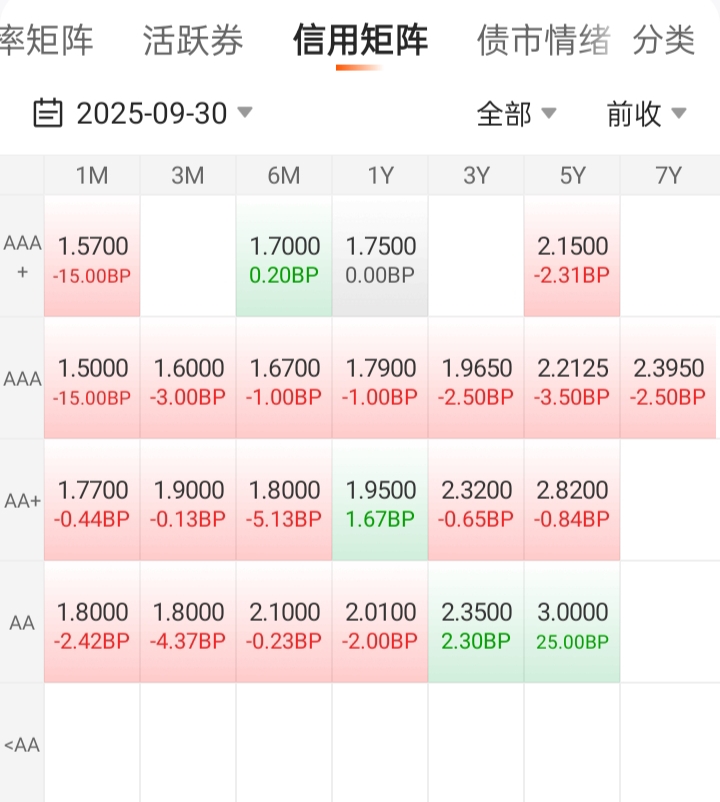Tap the AAA 3Y cell showing 1.9650
Image resolution: width=720 pixels, height=802 pixels.
(x=476, y=380)
